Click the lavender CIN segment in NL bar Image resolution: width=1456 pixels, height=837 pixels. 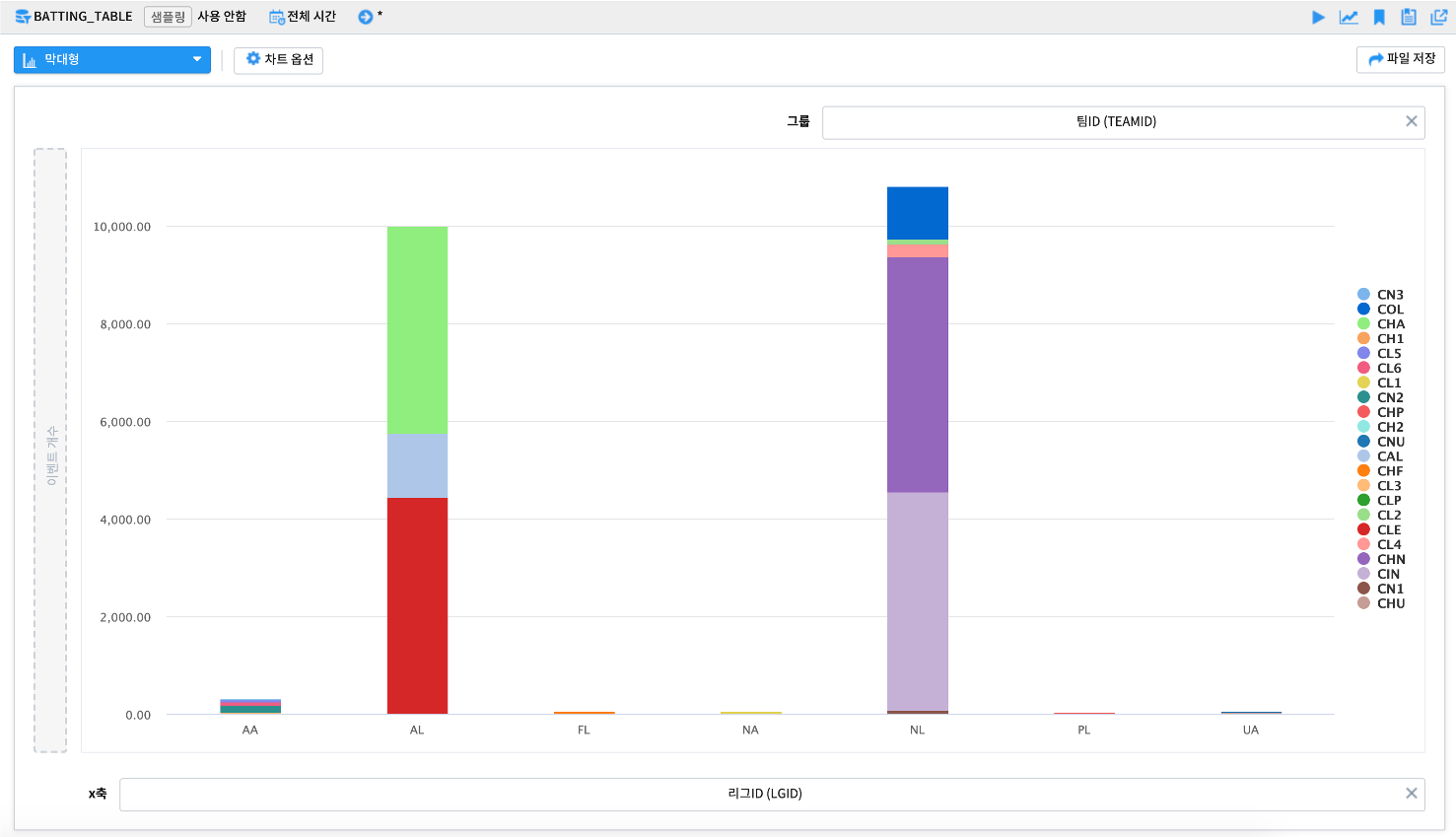(918, 601)
